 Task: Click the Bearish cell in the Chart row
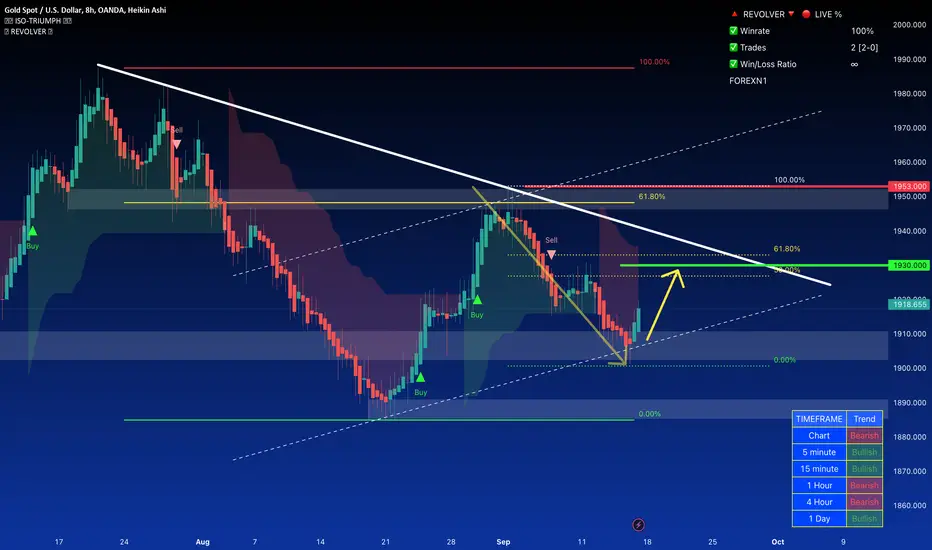click(864, 435)
